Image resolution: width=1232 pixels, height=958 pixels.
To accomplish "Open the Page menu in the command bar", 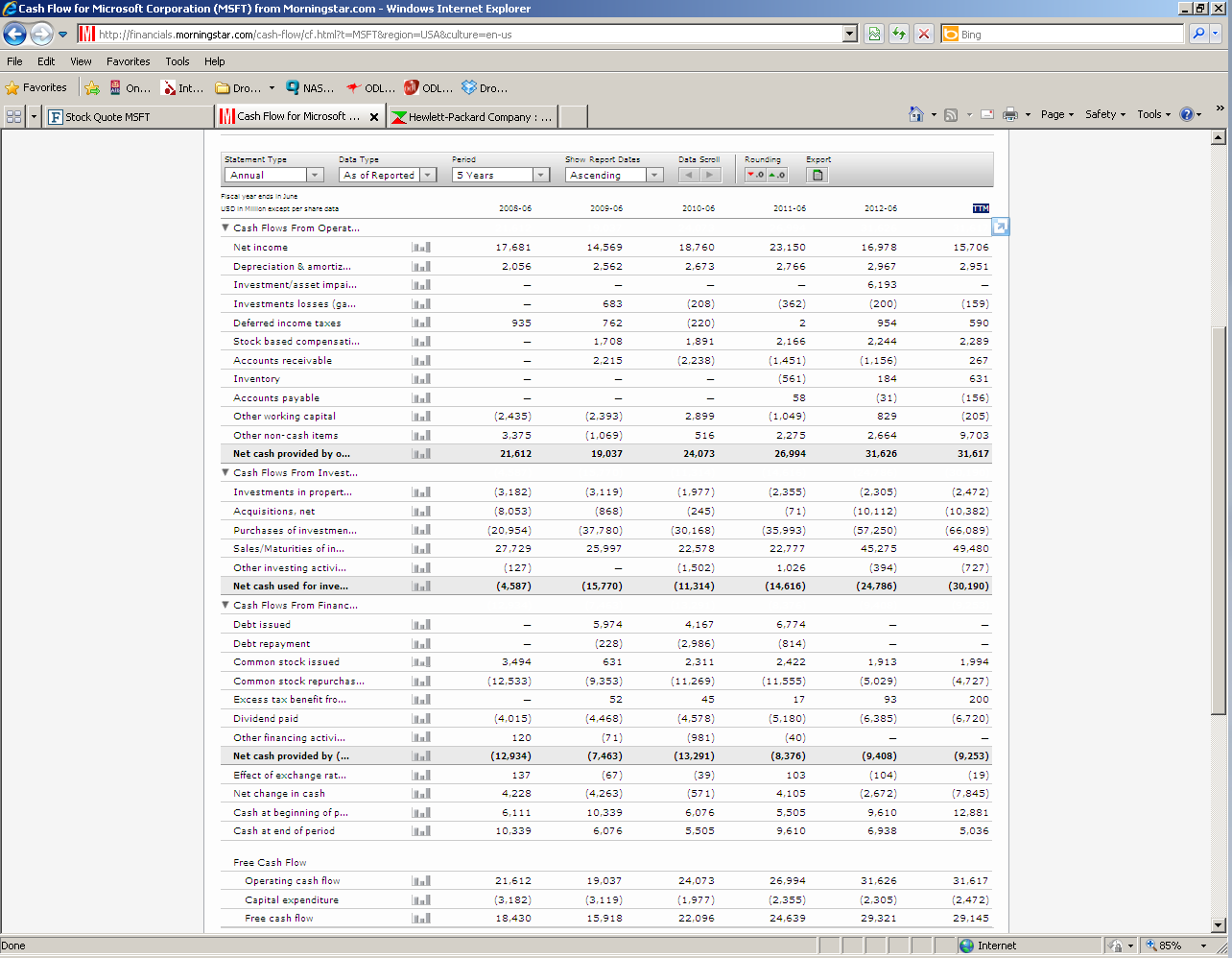I will [1057, 114].
